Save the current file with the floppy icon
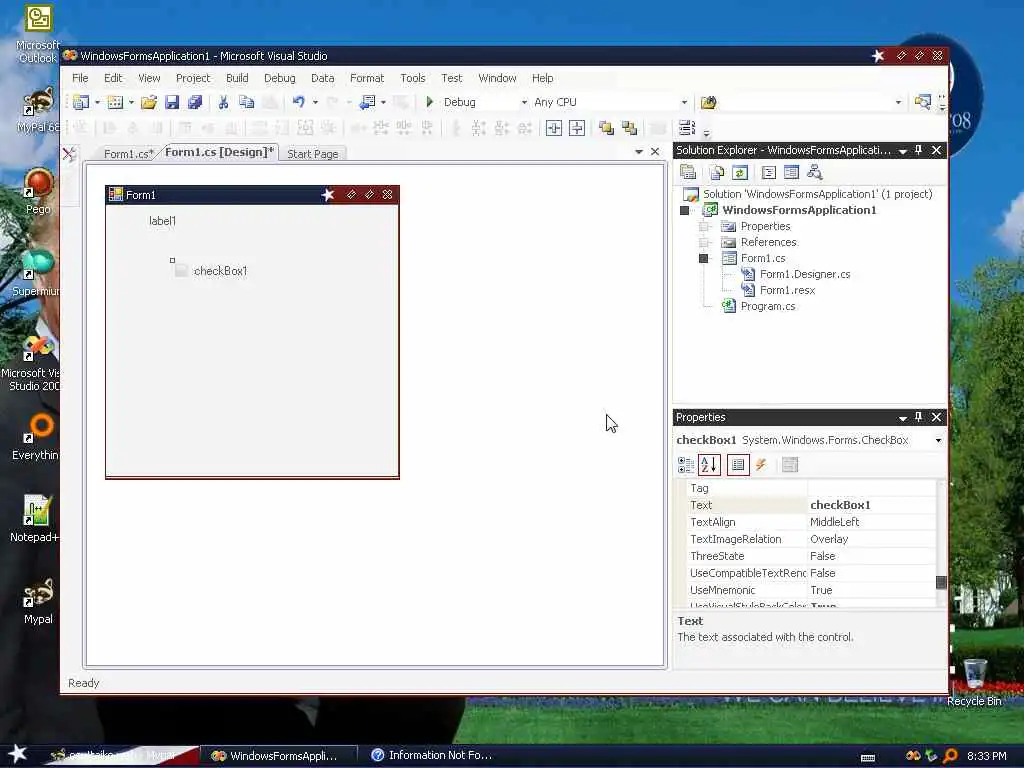The width and height of the screenshot is (1024, 768). coord(172,102)
